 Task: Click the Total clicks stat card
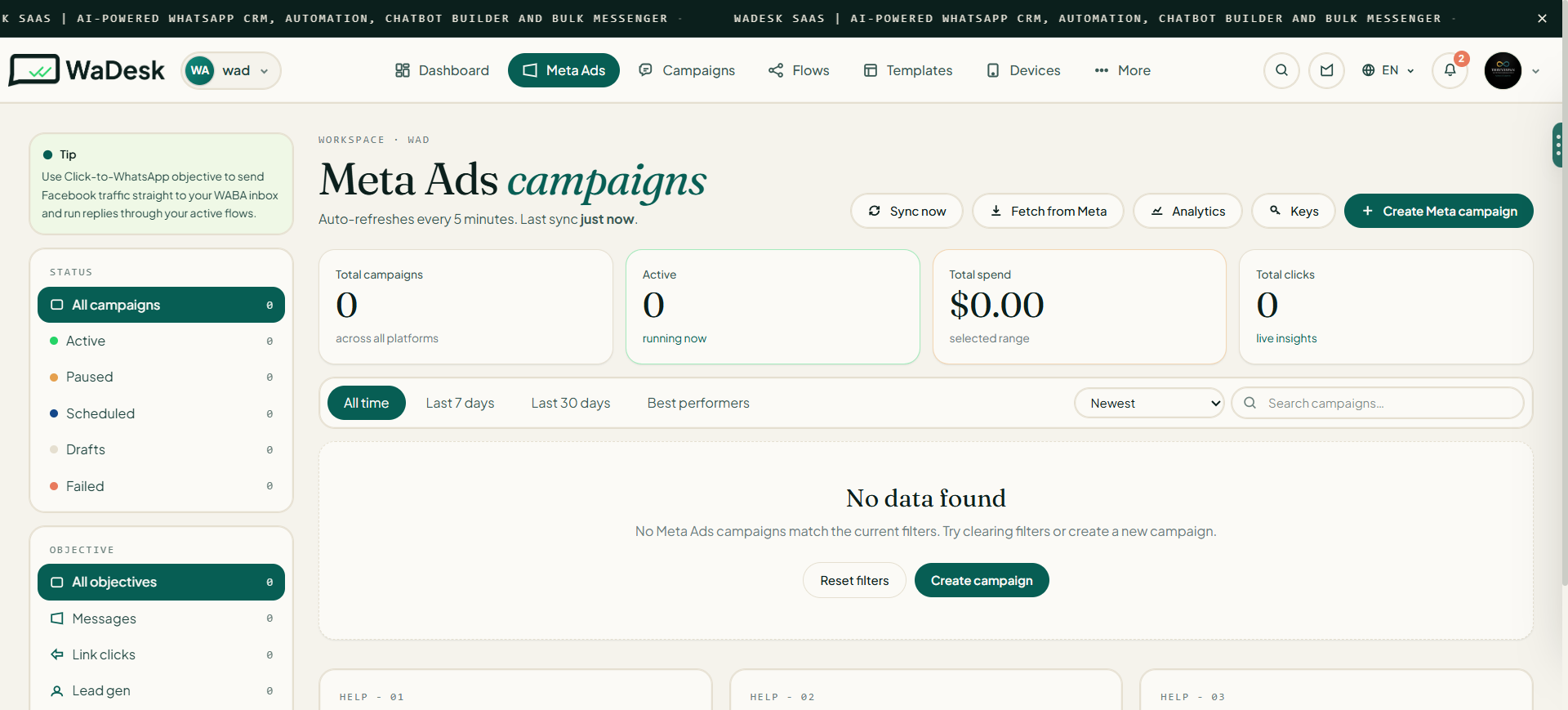pyautogui.click(x=1386, y=306)
